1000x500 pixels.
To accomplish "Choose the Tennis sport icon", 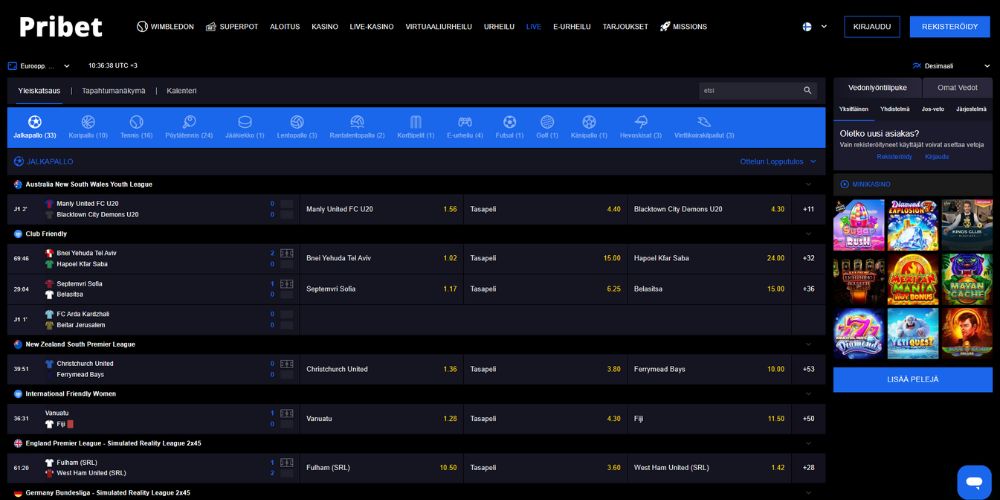I will 136,122.
